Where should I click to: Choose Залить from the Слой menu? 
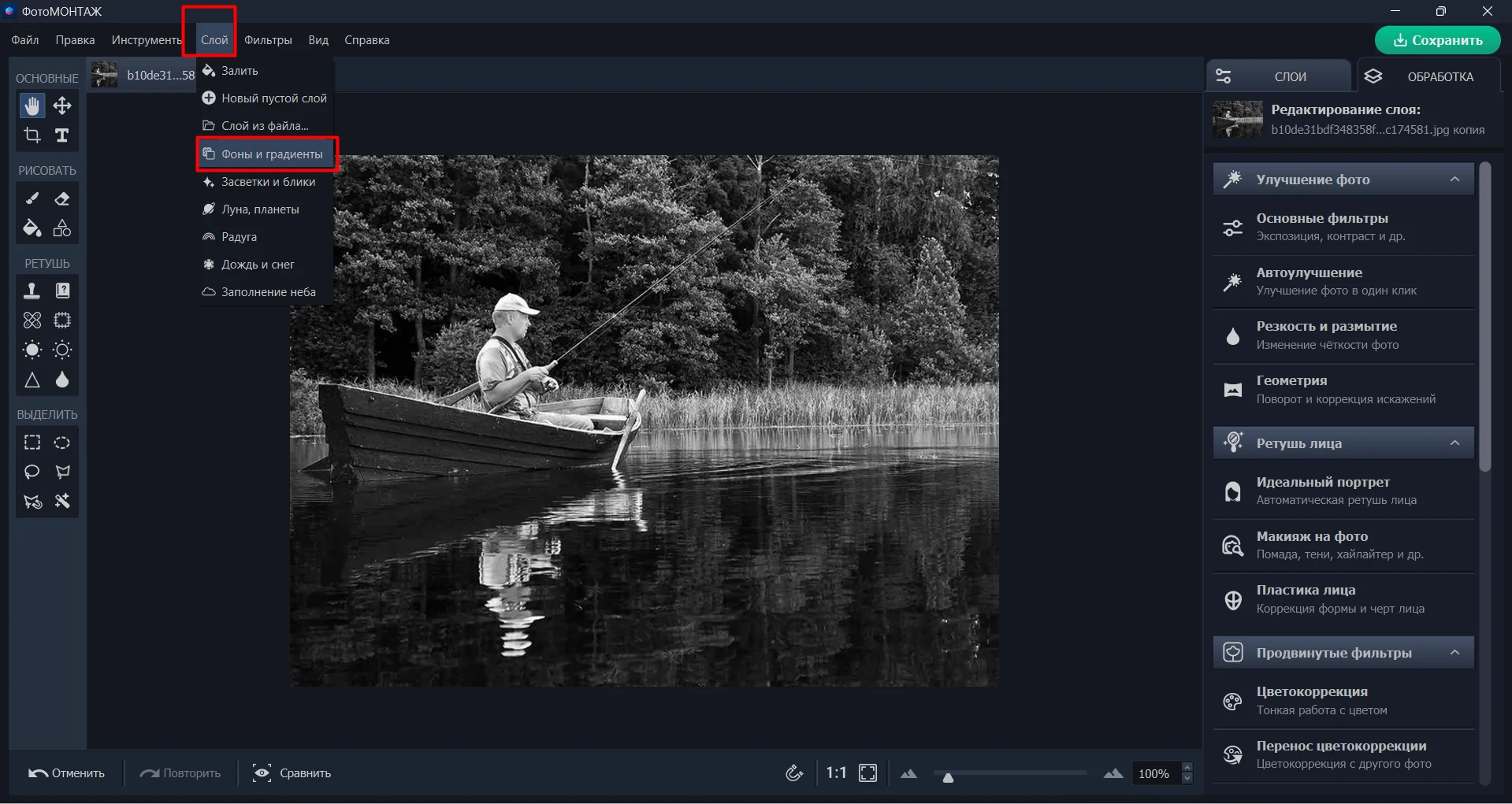[265, 71]
